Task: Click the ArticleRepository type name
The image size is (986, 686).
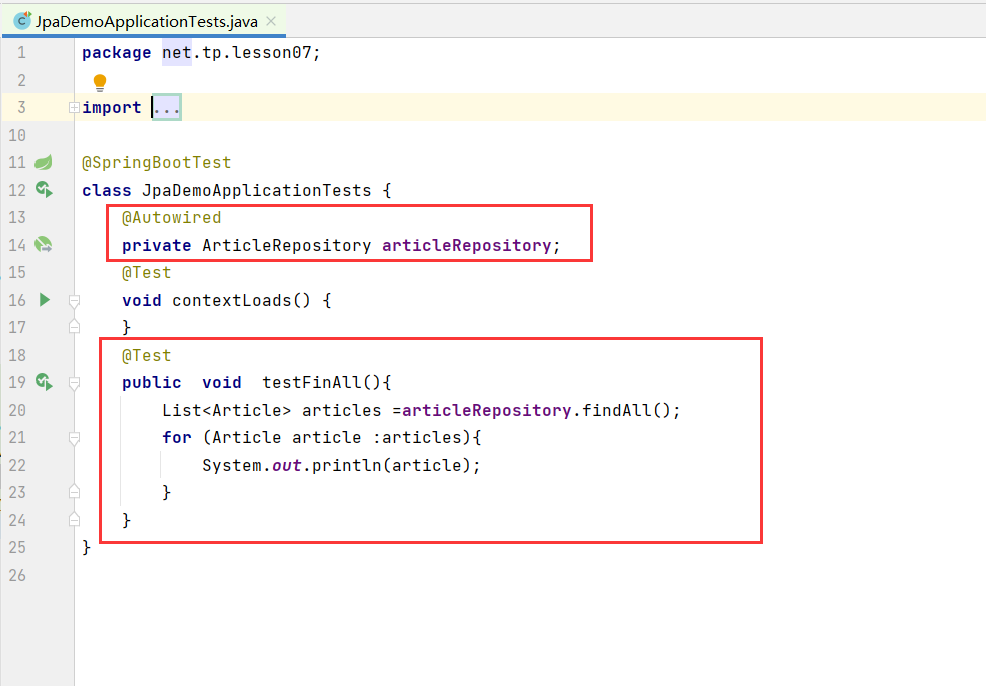Action: click(x=287, y=245)
